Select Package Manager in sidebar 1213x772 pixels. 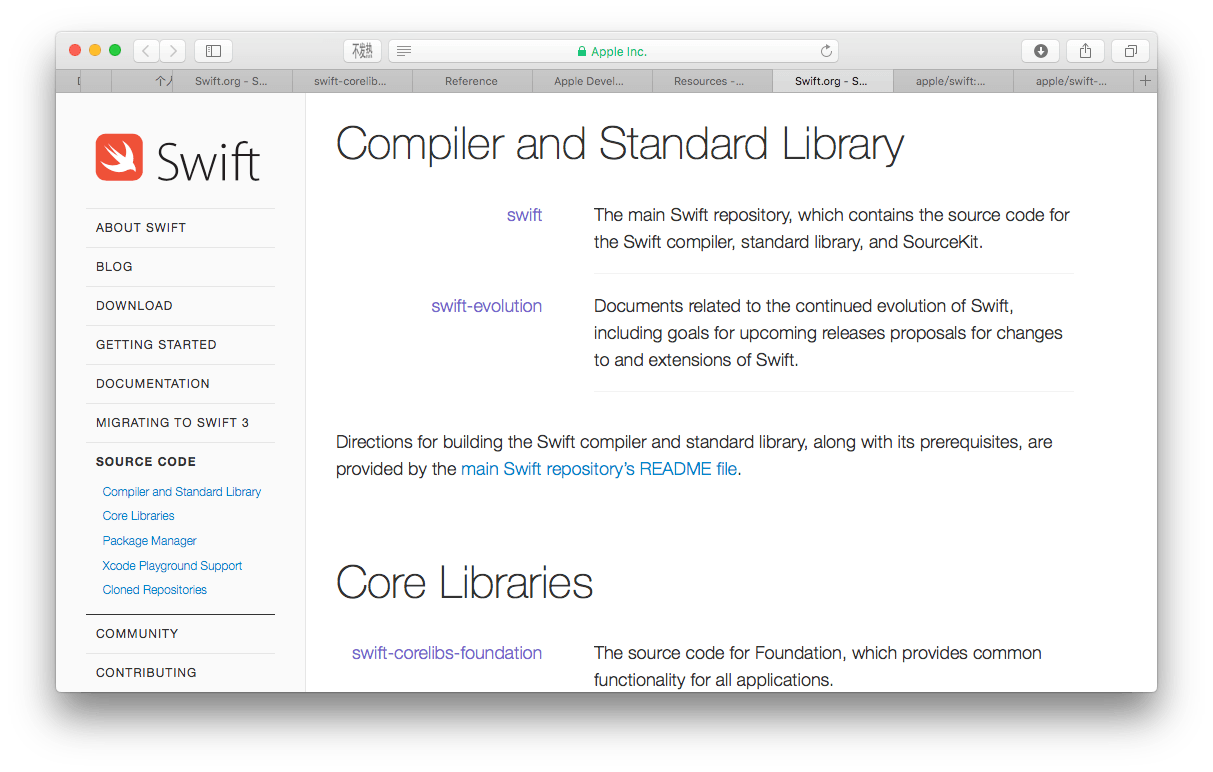pos(149,541)
